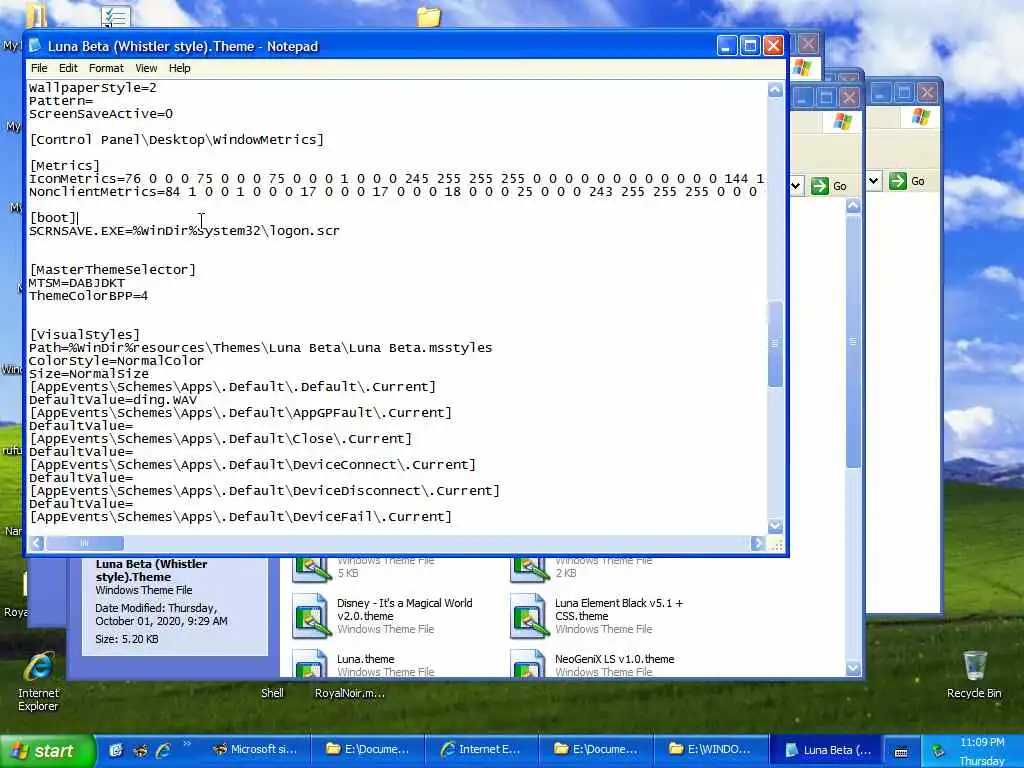Click the keyboard icon near system tray
The width and height of the screenshot is (1024, 768).
901,752
